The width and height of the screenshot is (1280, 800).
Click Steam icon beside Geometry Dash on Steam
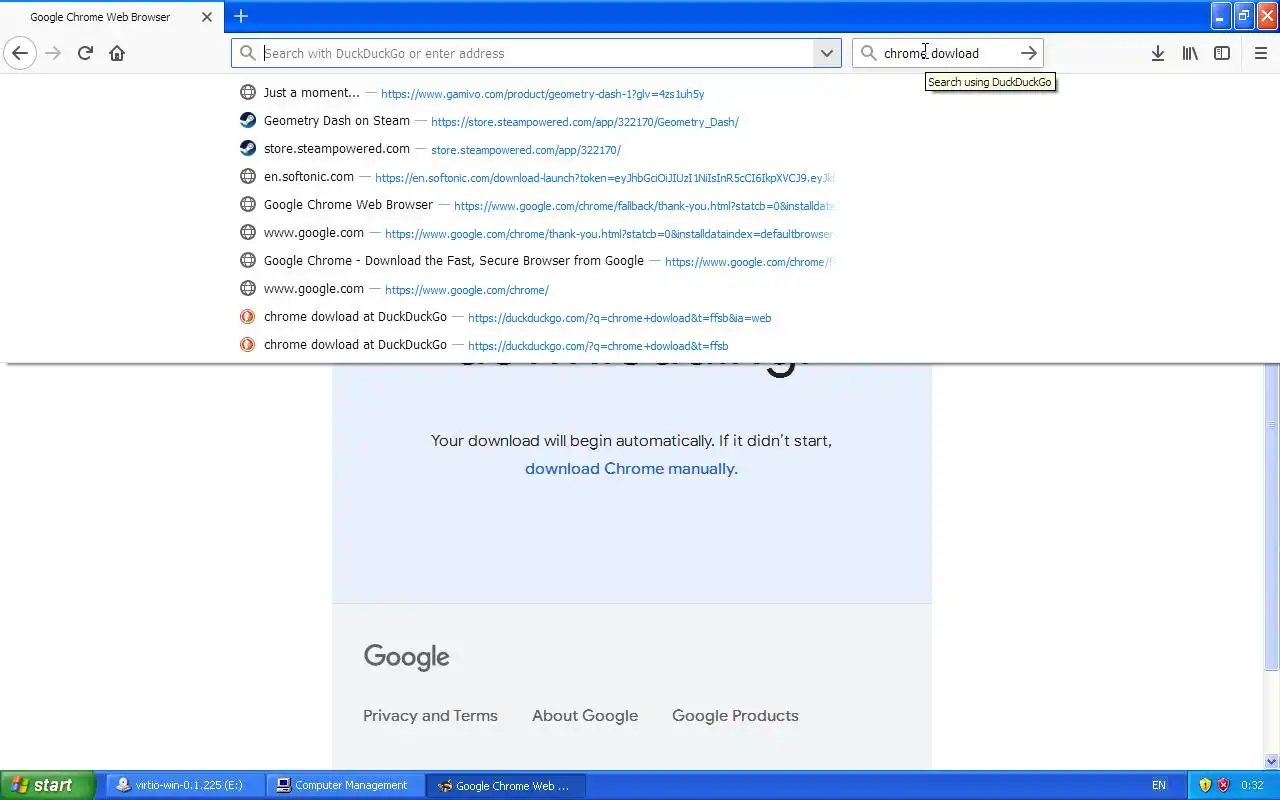(x=248, y=120)
